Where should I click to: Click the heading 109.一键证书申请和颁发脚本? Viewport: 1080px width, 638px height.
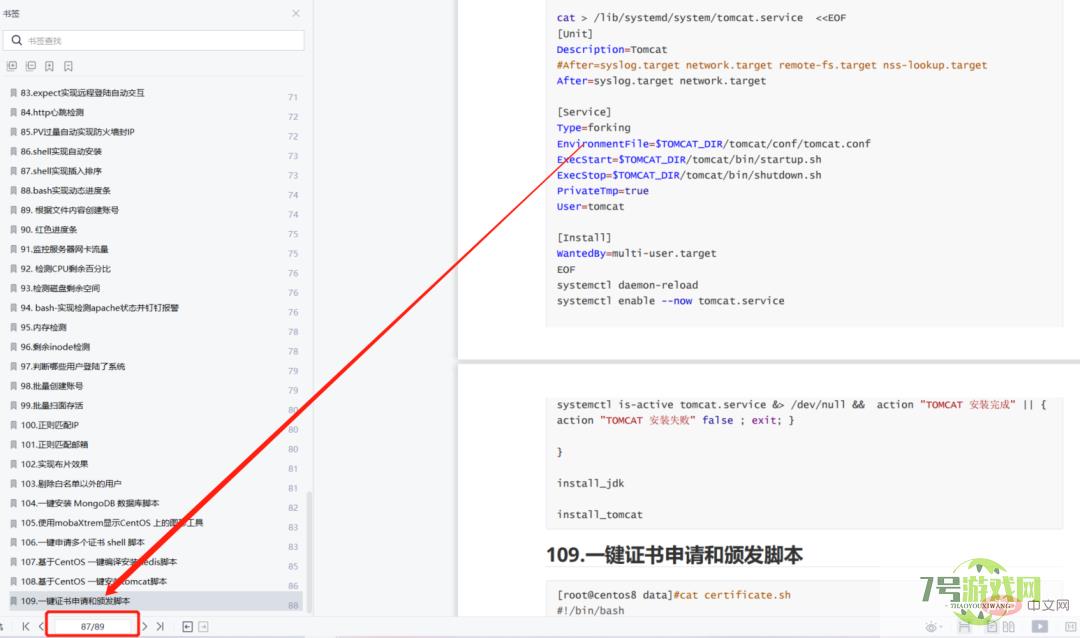674,555
